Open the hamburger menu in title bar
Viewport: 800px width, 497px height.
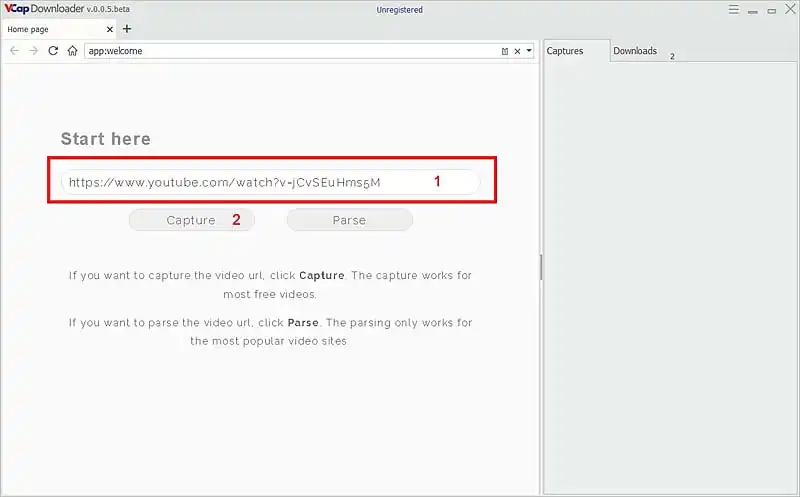[734, 10]
